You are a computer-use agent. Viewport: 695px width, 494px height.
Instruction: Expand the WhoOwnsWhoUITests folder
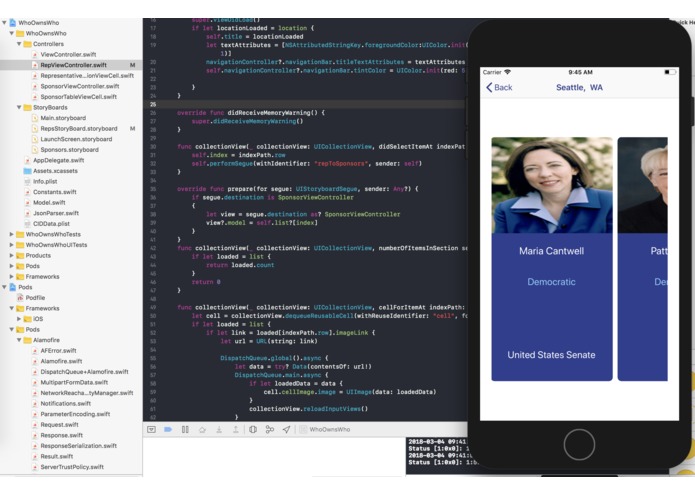coord(12,245)
